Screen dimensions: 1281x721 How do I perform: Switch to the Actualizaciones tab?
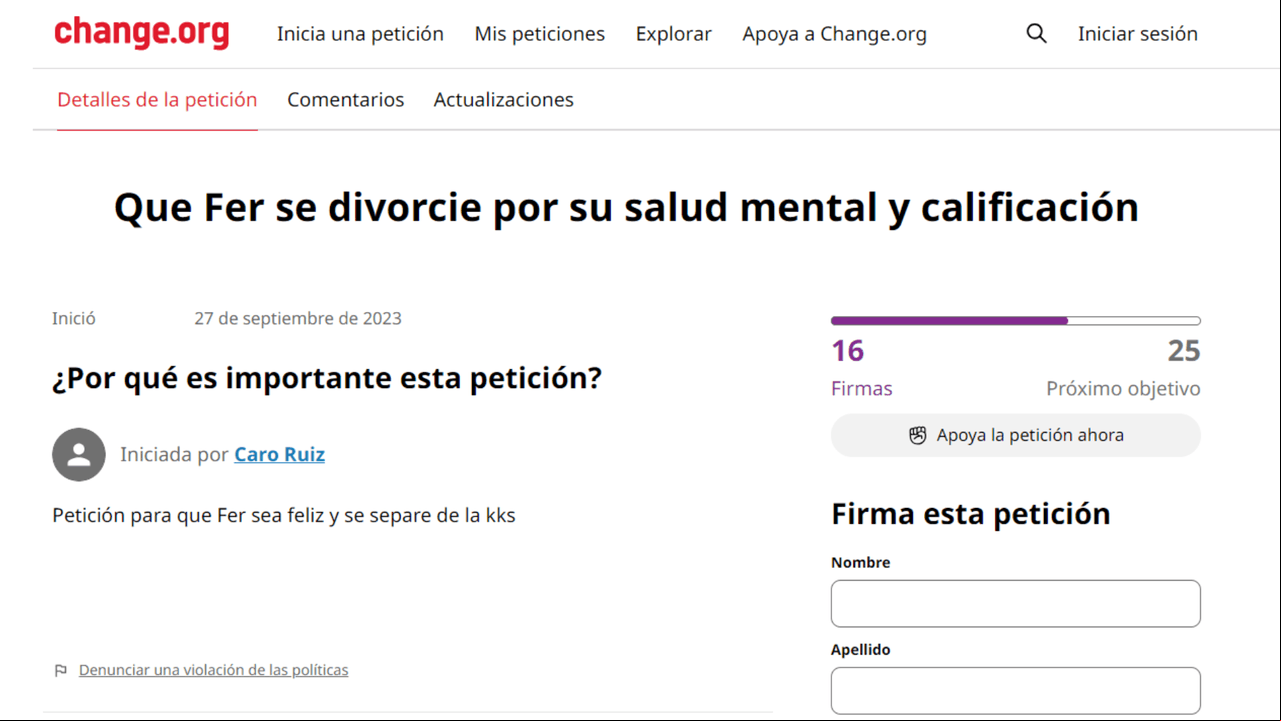[x=504, y=100]
